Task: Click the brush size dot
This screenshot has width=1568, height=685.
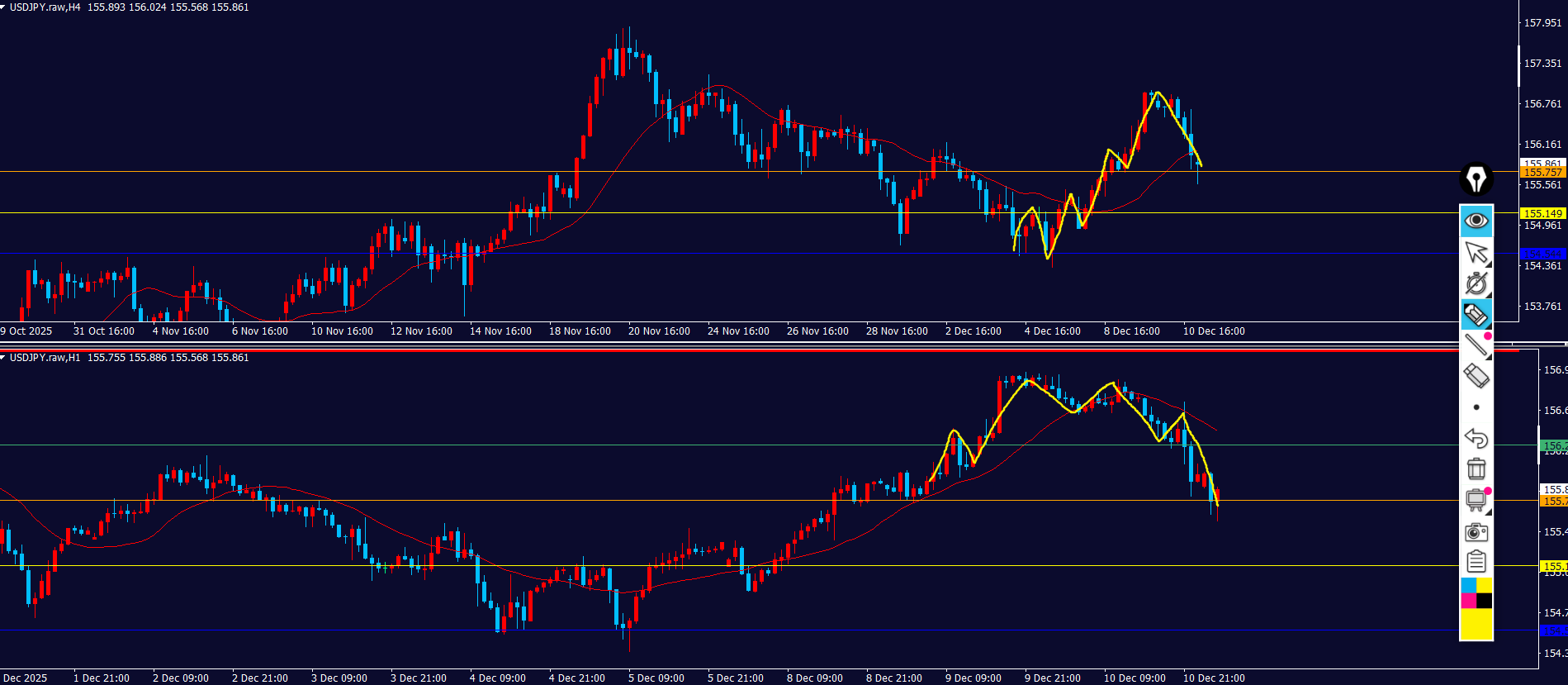Action: tap(1476, 407)
